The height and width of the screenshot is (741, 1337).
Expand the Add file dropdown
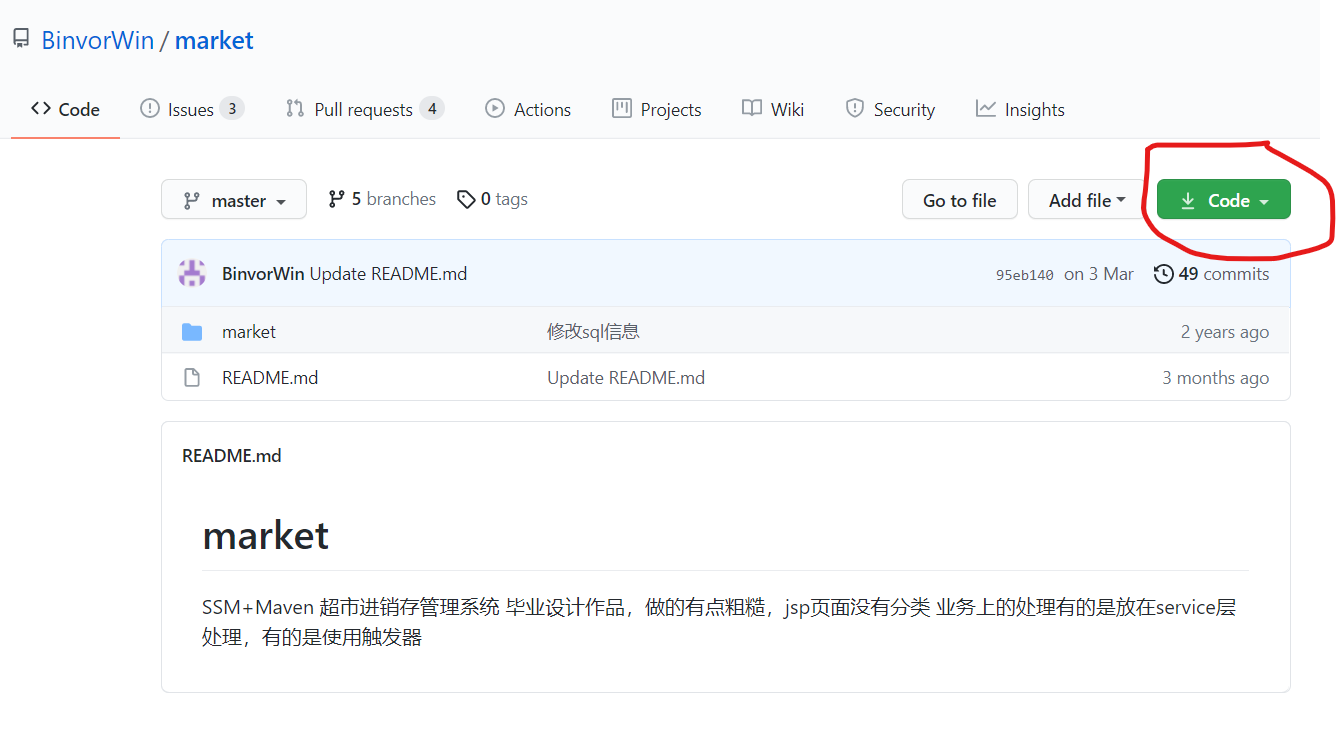[1088, 200]
